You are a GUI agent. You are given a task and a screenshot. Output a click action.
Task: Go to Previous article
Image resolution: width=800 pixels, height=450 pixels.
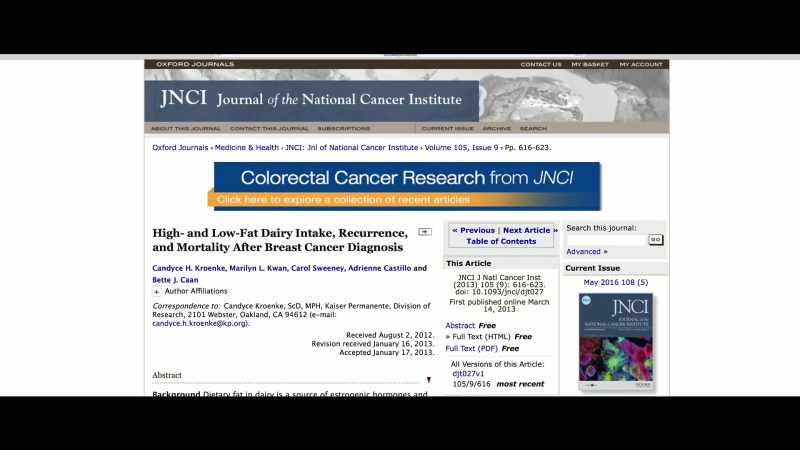click(x=473, y=230)
